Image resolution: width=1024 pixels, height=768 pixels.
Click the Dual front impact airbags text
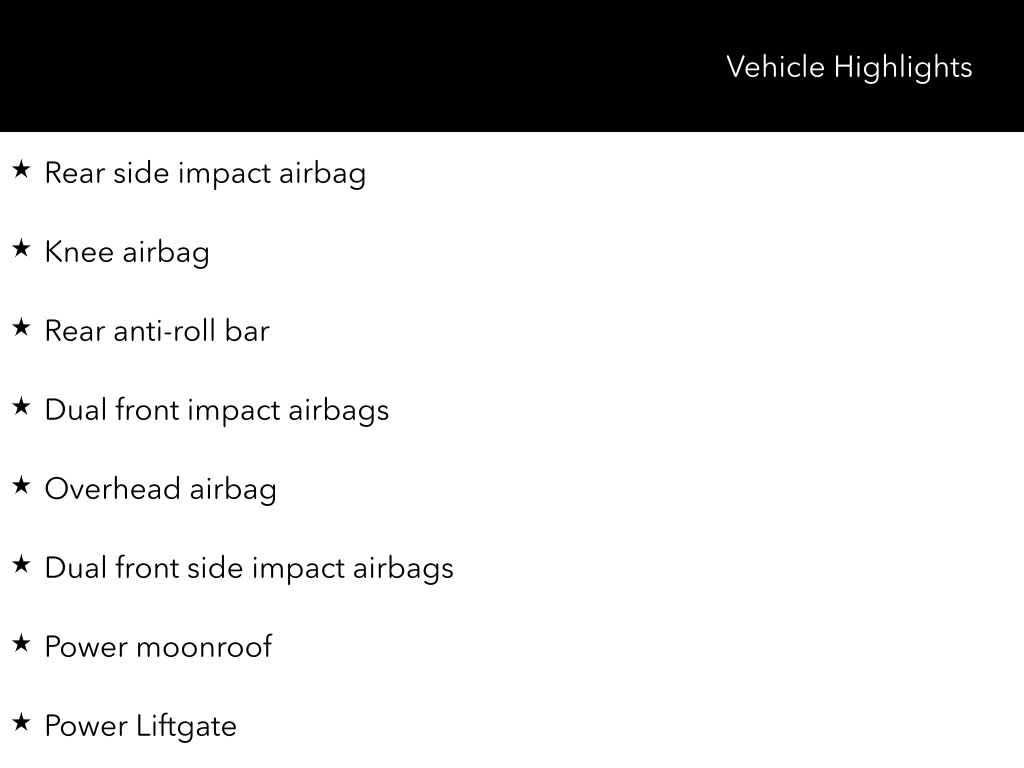click(x=216, y=410)
